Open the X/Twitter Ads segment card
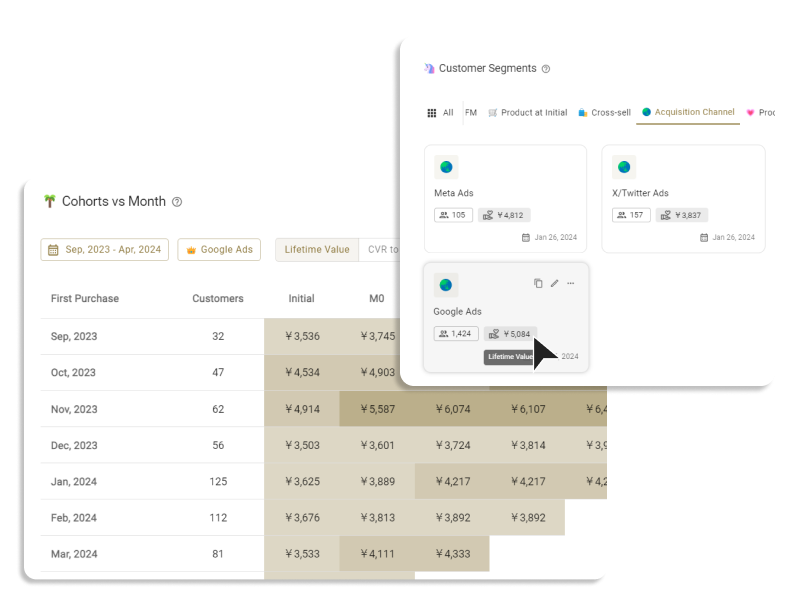Screen dimensions: 800x600 683,198
